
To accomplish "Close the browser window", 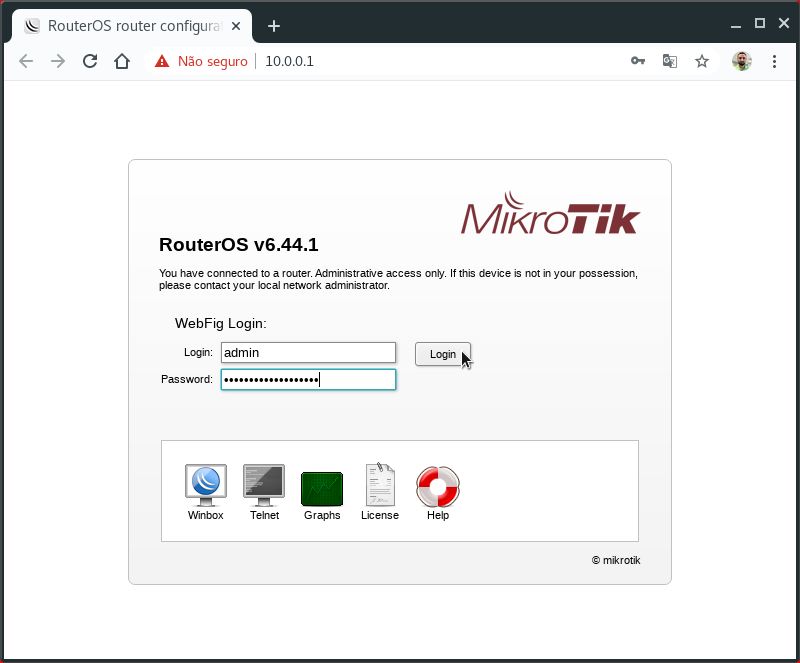I will 784,23.
